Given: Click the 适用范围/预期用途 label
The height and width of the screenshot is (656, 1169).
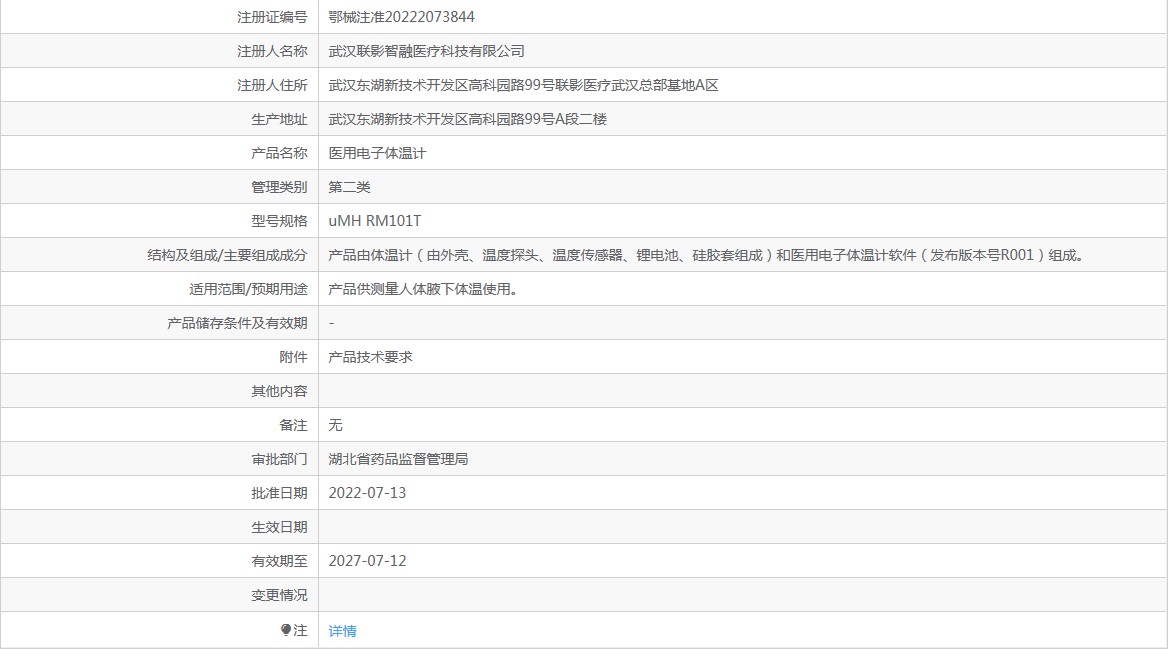Looking at the screenshot, I should tap(248, 289).
